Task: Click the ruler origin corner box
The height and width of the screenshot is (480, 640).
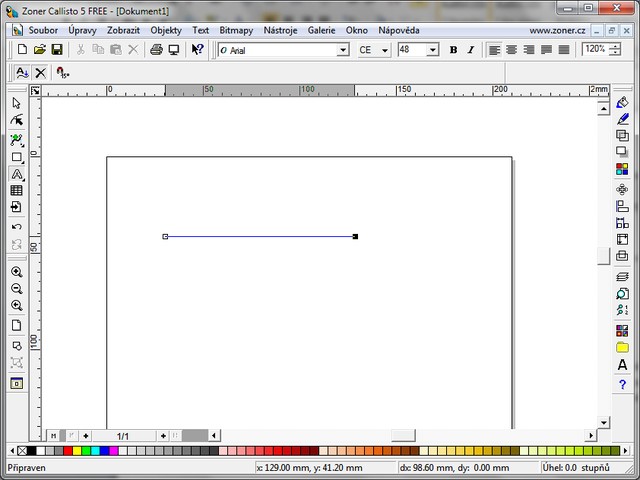Action: click(x=35, y=91)
